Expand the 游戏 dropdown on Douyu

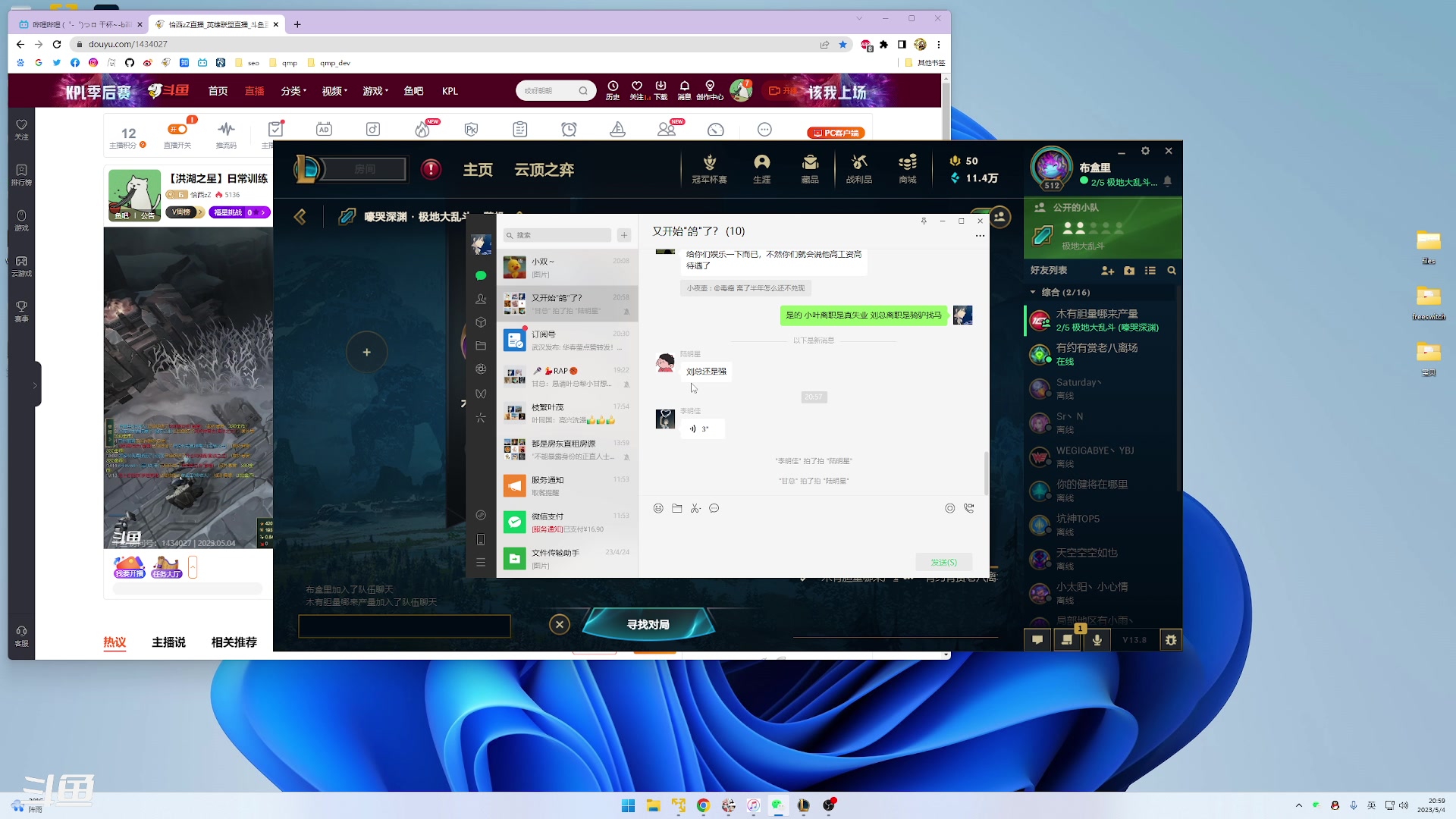(375, 91)
